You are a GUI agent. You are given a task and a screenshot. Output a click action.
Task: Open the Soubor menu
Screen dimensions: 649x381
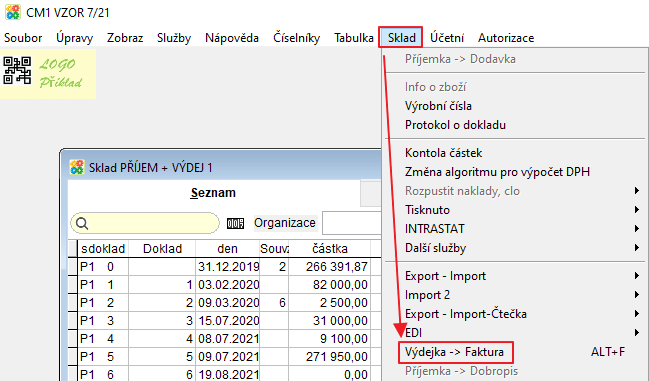tap(23, 38)
